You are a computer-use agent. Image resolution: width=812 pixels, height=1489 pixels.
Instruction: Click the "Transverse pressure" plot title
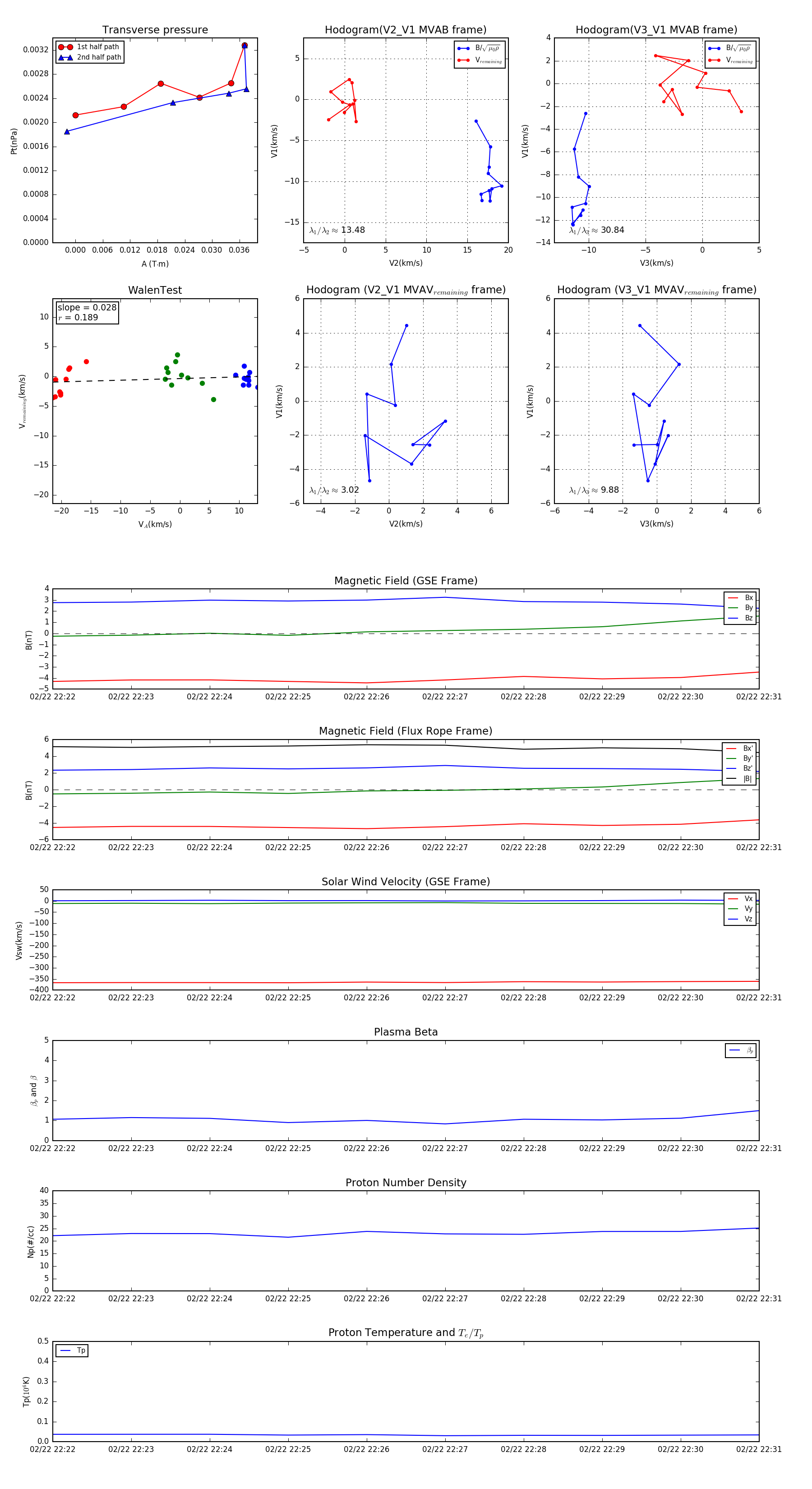click(x=155, y=29)
